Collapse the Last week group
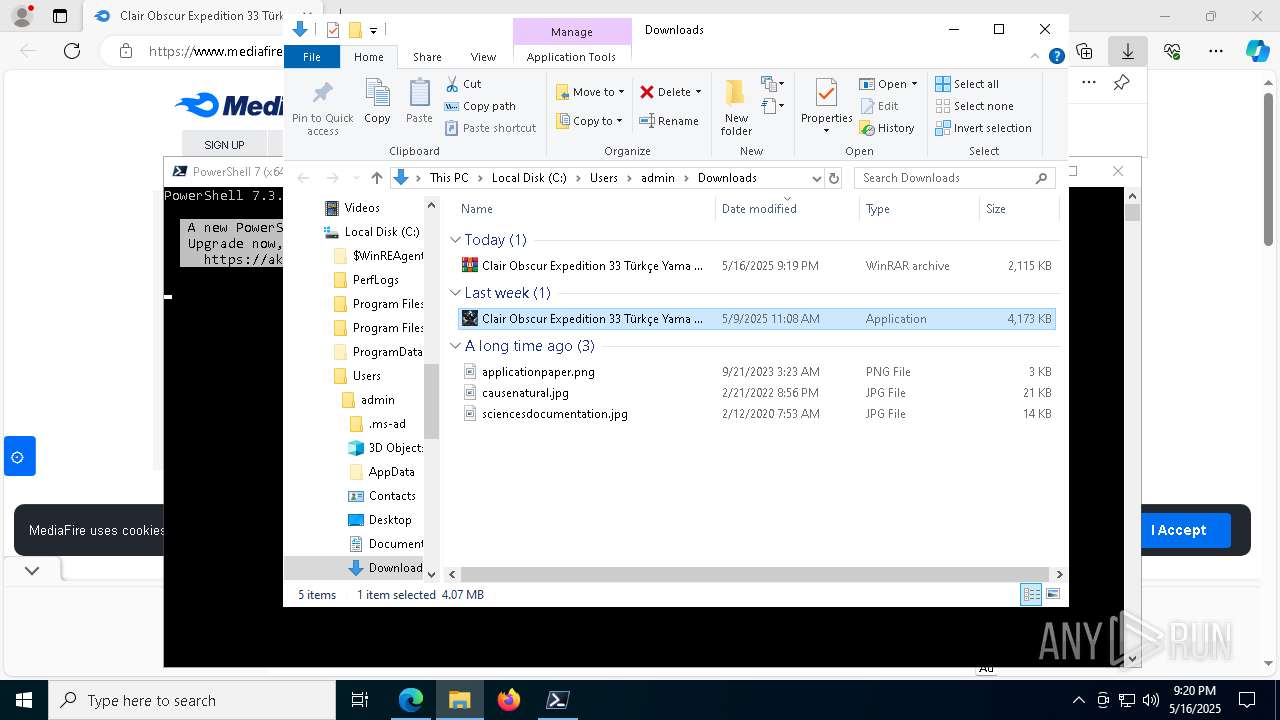The image size is (1280, 720). 455,293
